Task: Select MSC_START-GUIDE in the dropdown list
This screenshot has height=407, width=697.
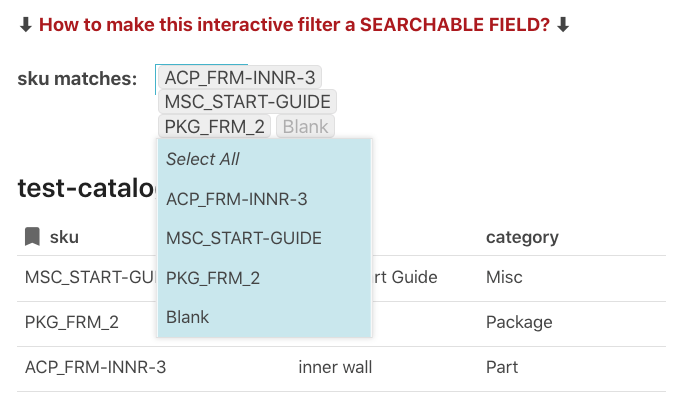Action: click(244, 238)
